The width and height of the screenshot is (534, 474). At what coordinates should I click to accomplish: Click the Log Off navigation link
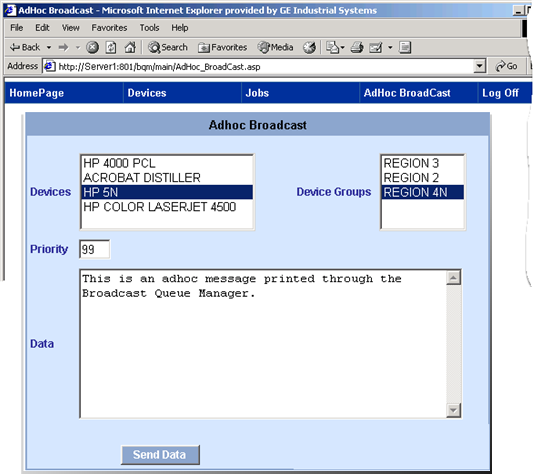coord(500,93)
